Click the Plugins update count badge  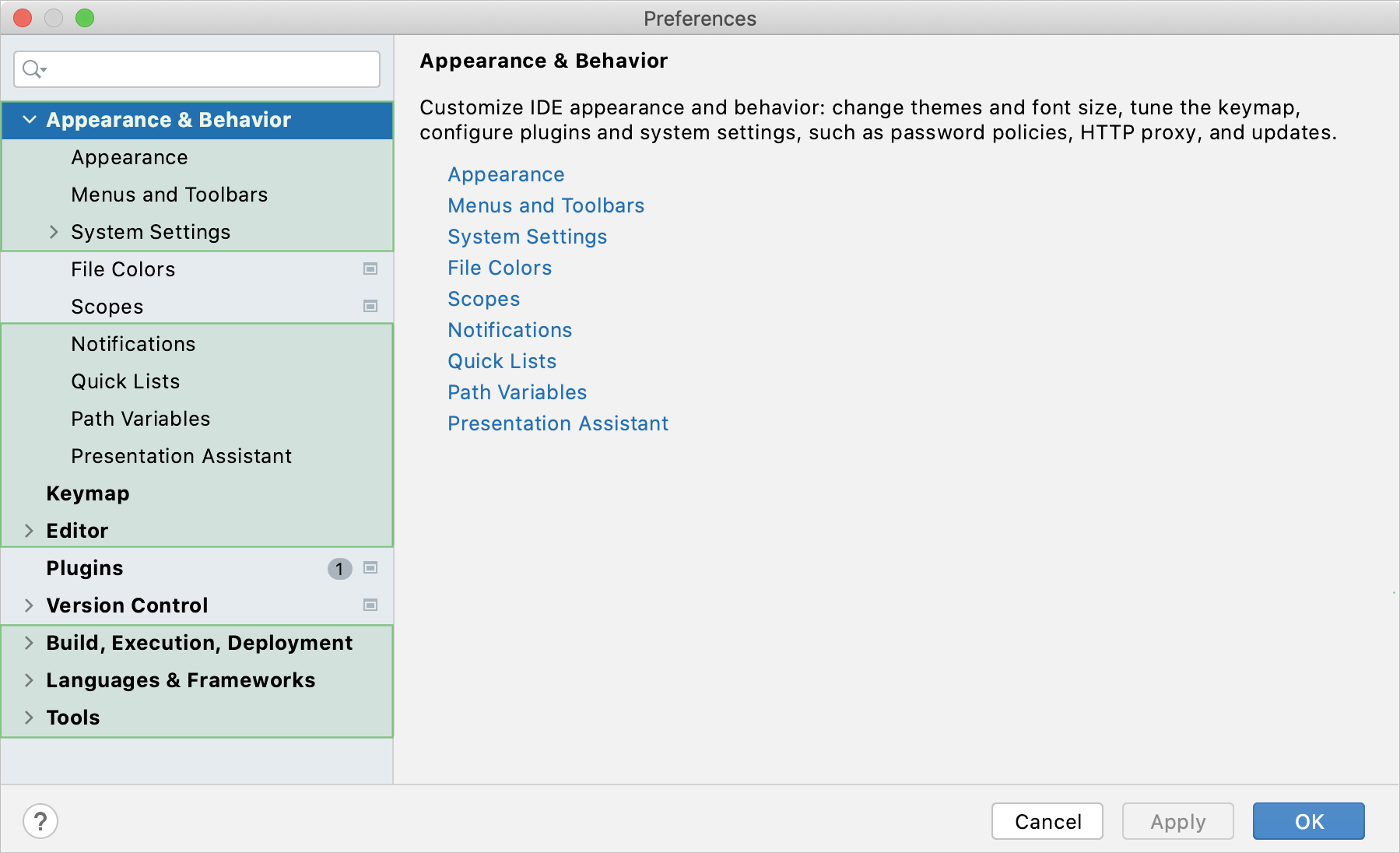tap(339, 569)
